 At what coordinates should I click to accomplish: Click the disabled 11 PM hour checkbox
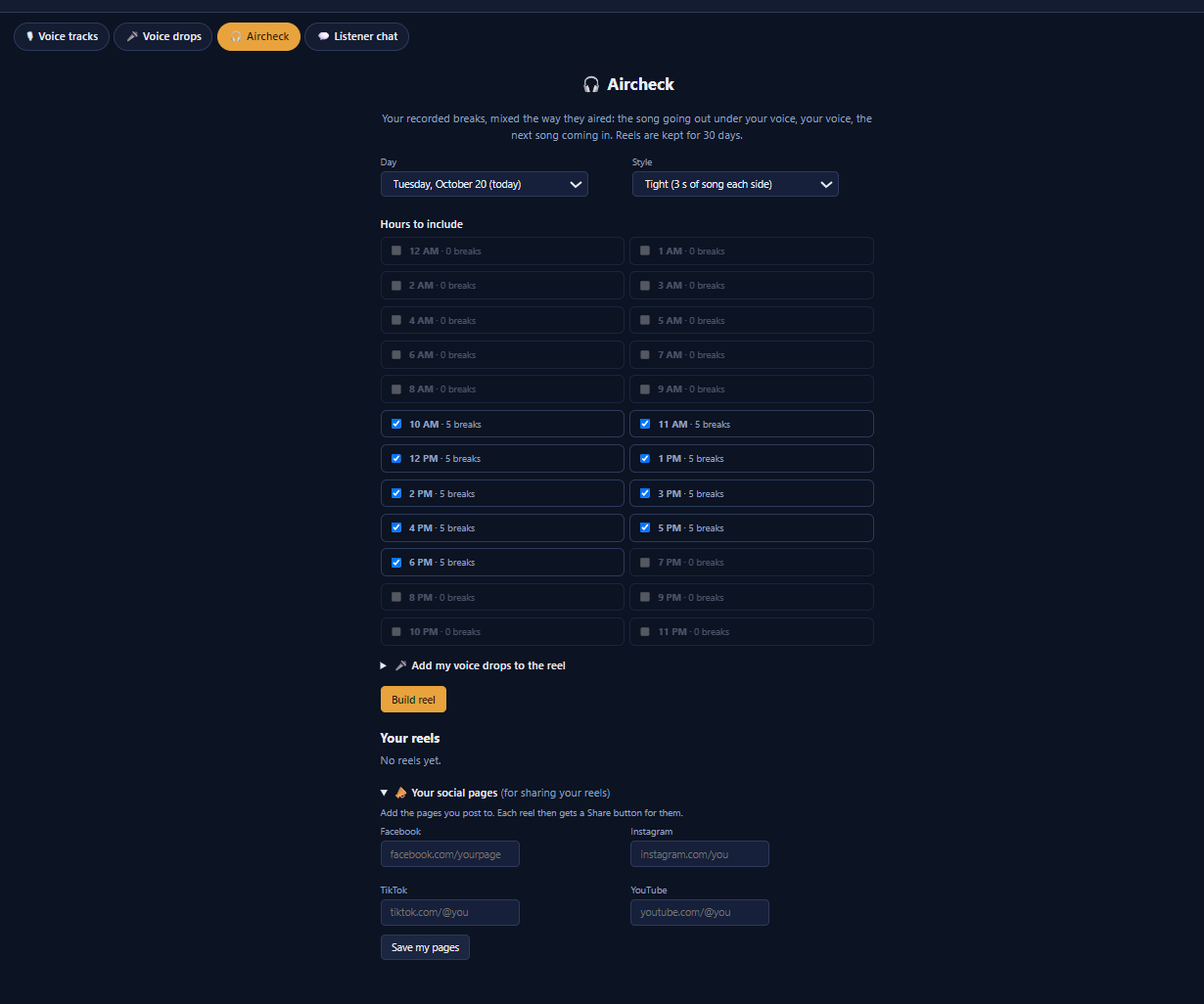pyautogui.click(x=645, y=631)
